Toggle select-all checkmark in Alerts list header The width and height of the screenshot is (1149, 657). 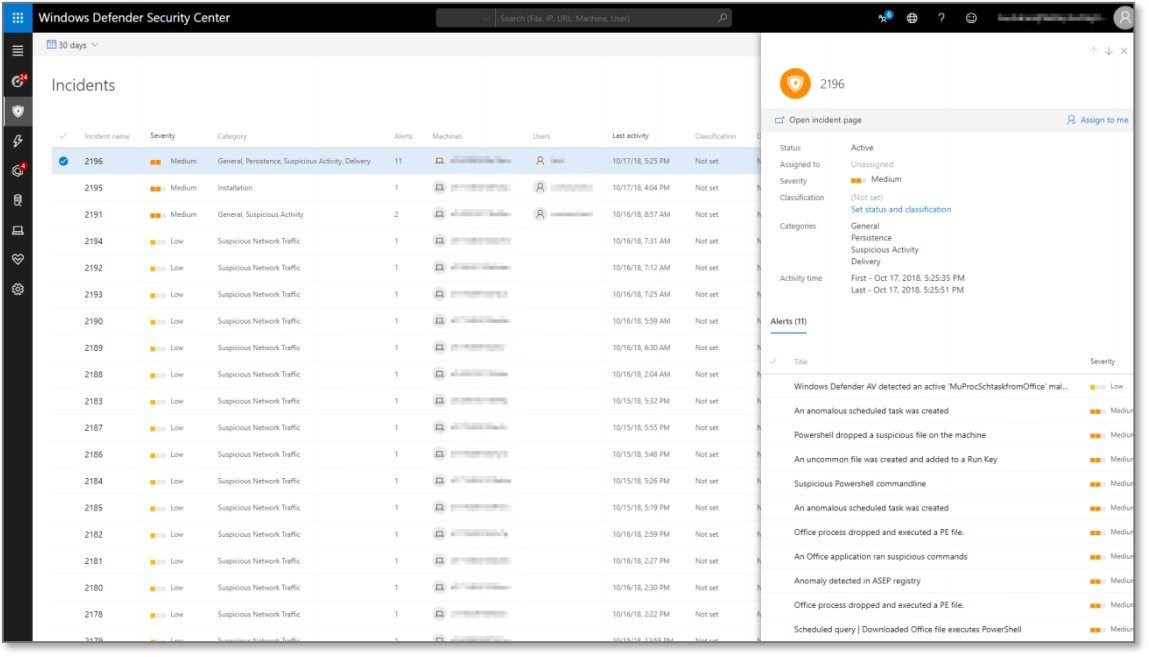pyautogui.click(x=773, y=361)
